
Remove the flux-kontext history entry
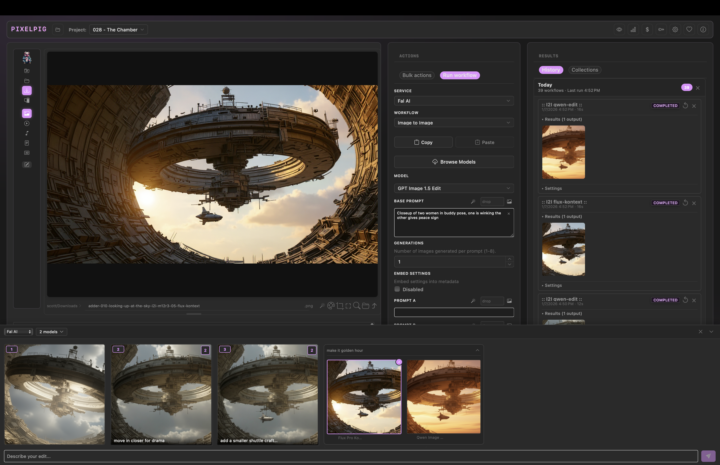694,203
